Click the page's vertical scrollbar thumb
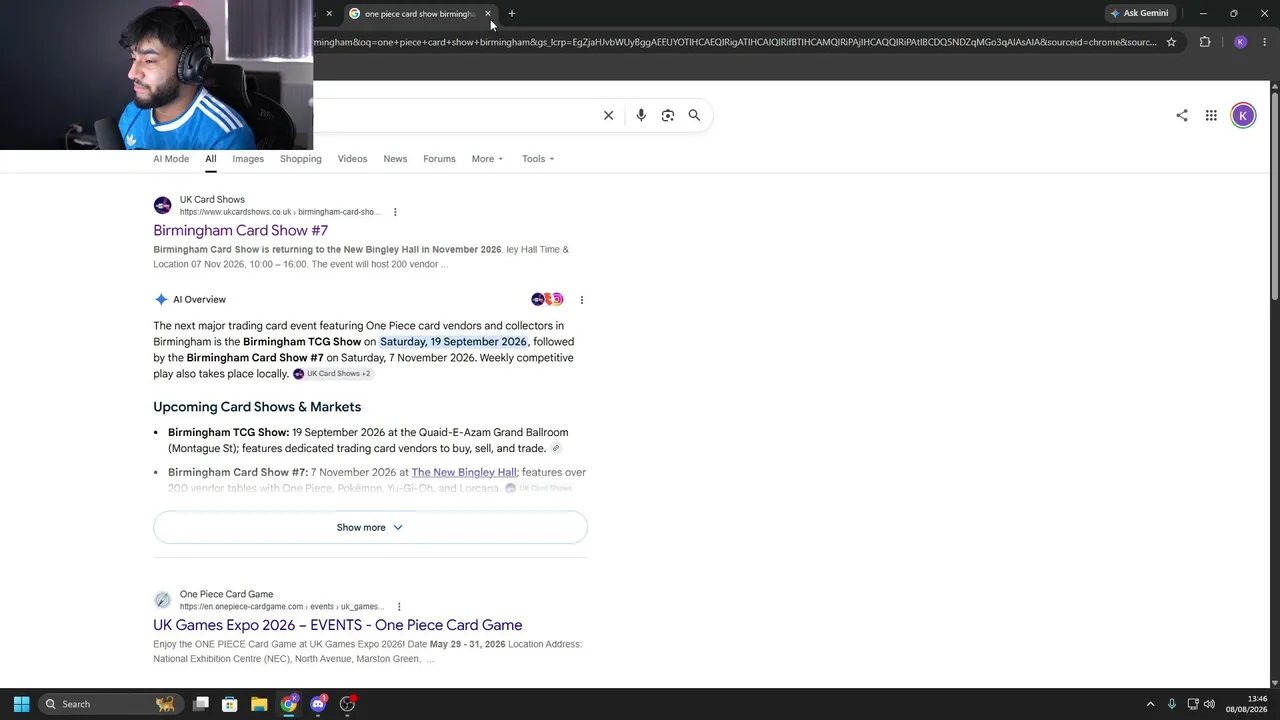Image resolution: width=1280 pixels, height=720 pixels. (x=1275, y=195)
